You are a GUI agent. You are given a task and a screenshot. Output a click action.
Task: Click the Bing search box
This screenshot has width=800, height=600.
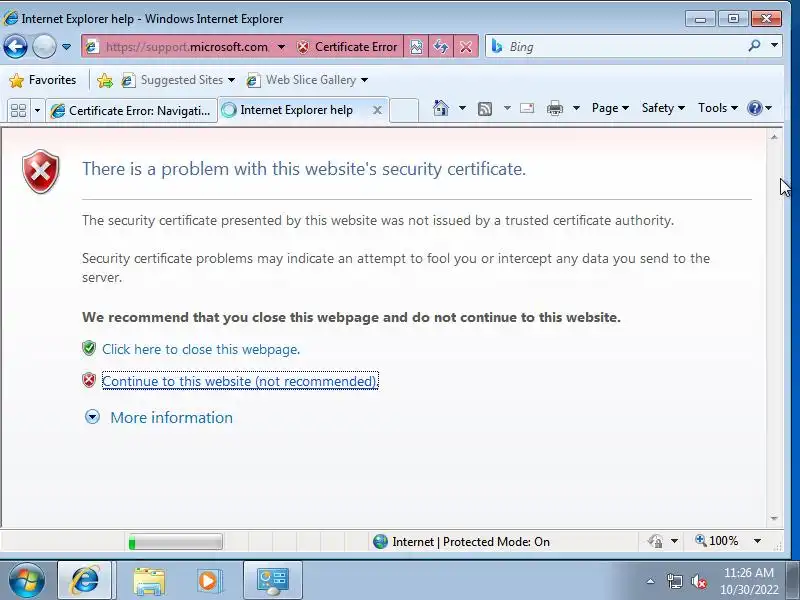tap(617, 46)
